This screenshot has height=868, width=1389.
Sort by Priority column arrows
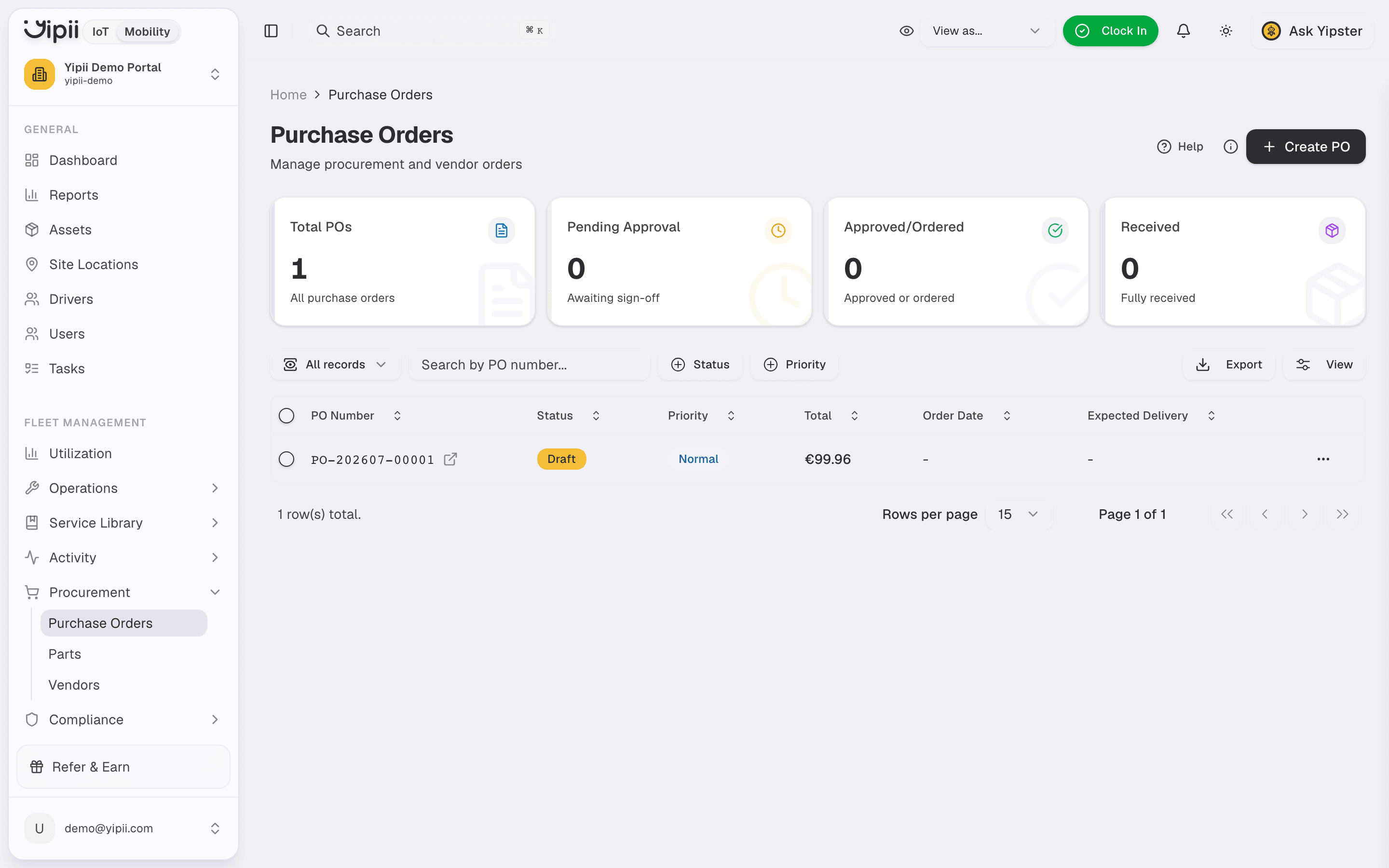[x=731, y=416]
